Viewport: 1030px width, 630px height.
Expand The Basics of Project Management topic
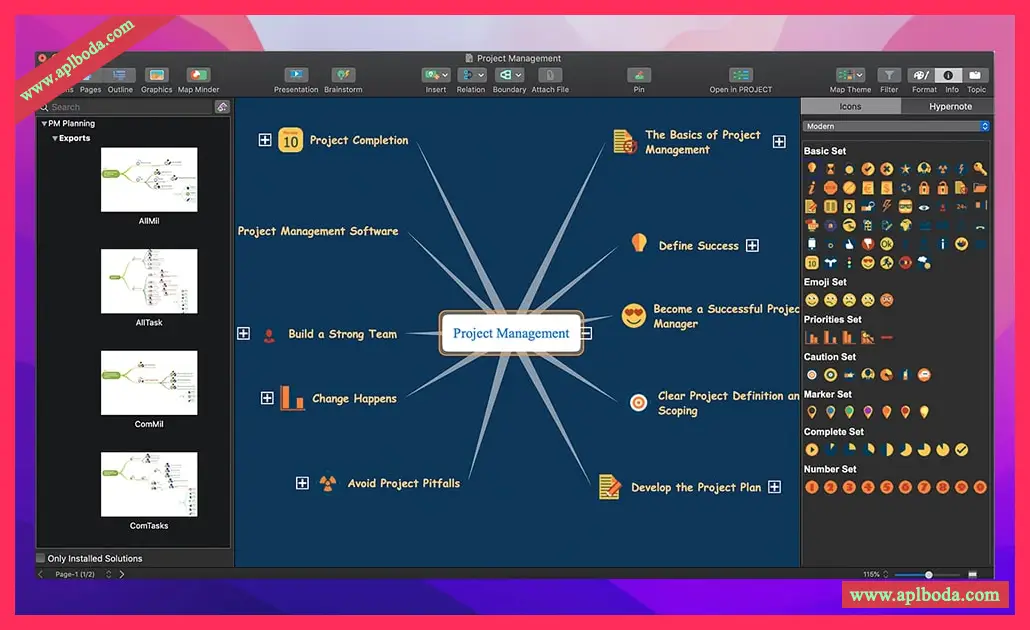pyautogui.click(x=779, y=142)
